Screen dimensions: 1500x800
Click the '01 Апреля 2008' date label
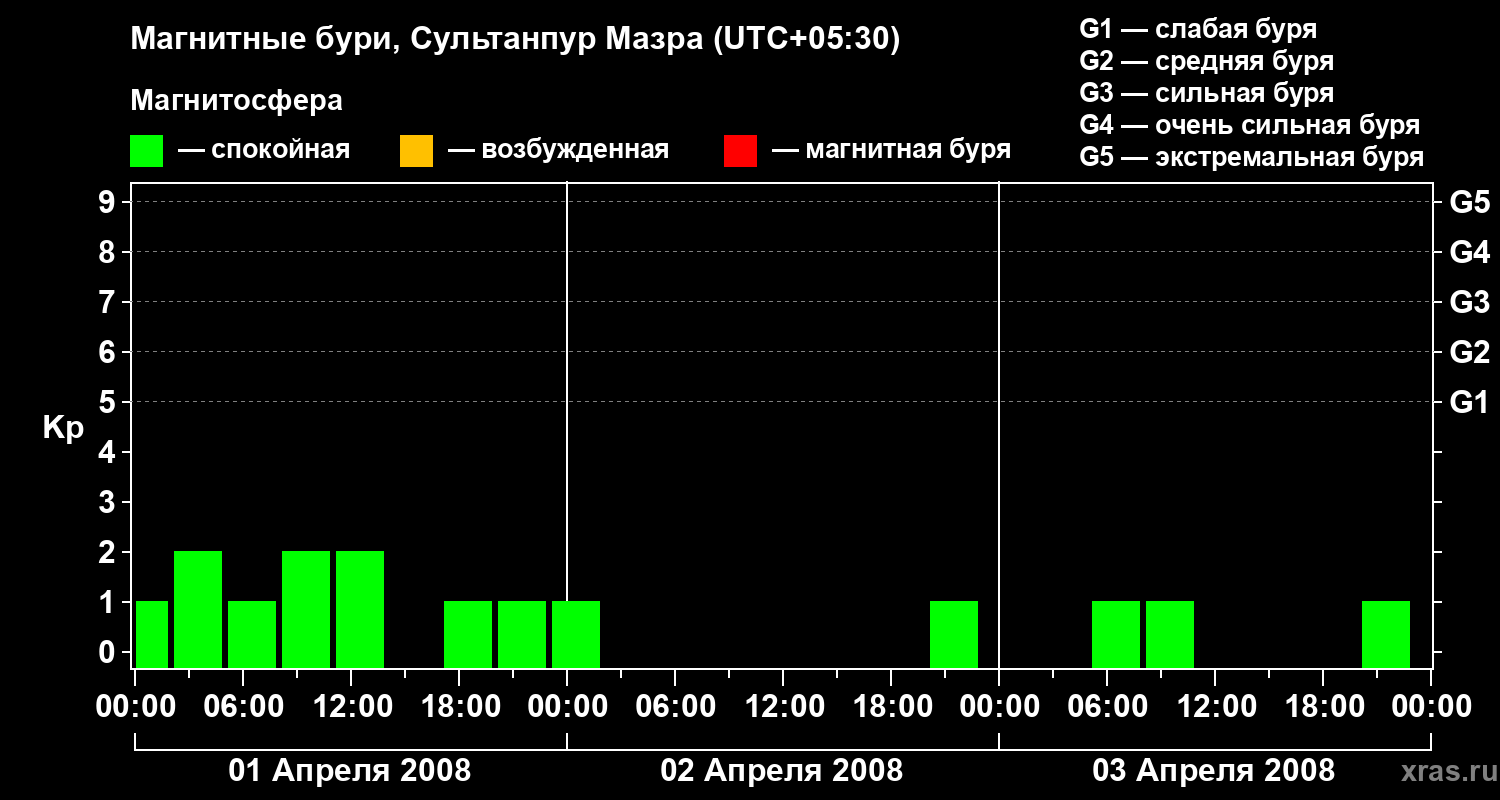point(350,770)
